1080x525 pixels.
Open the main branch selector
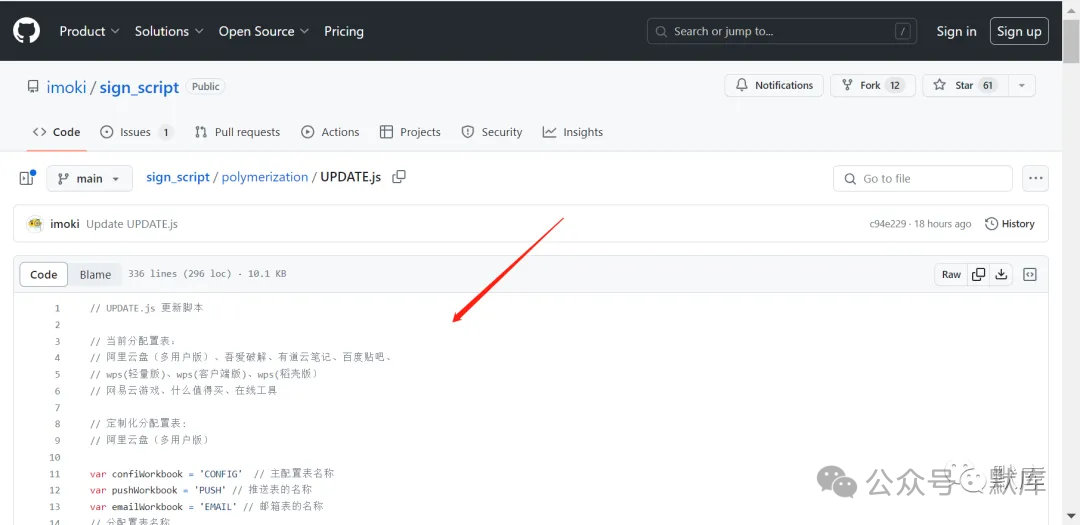click(89, 178)
